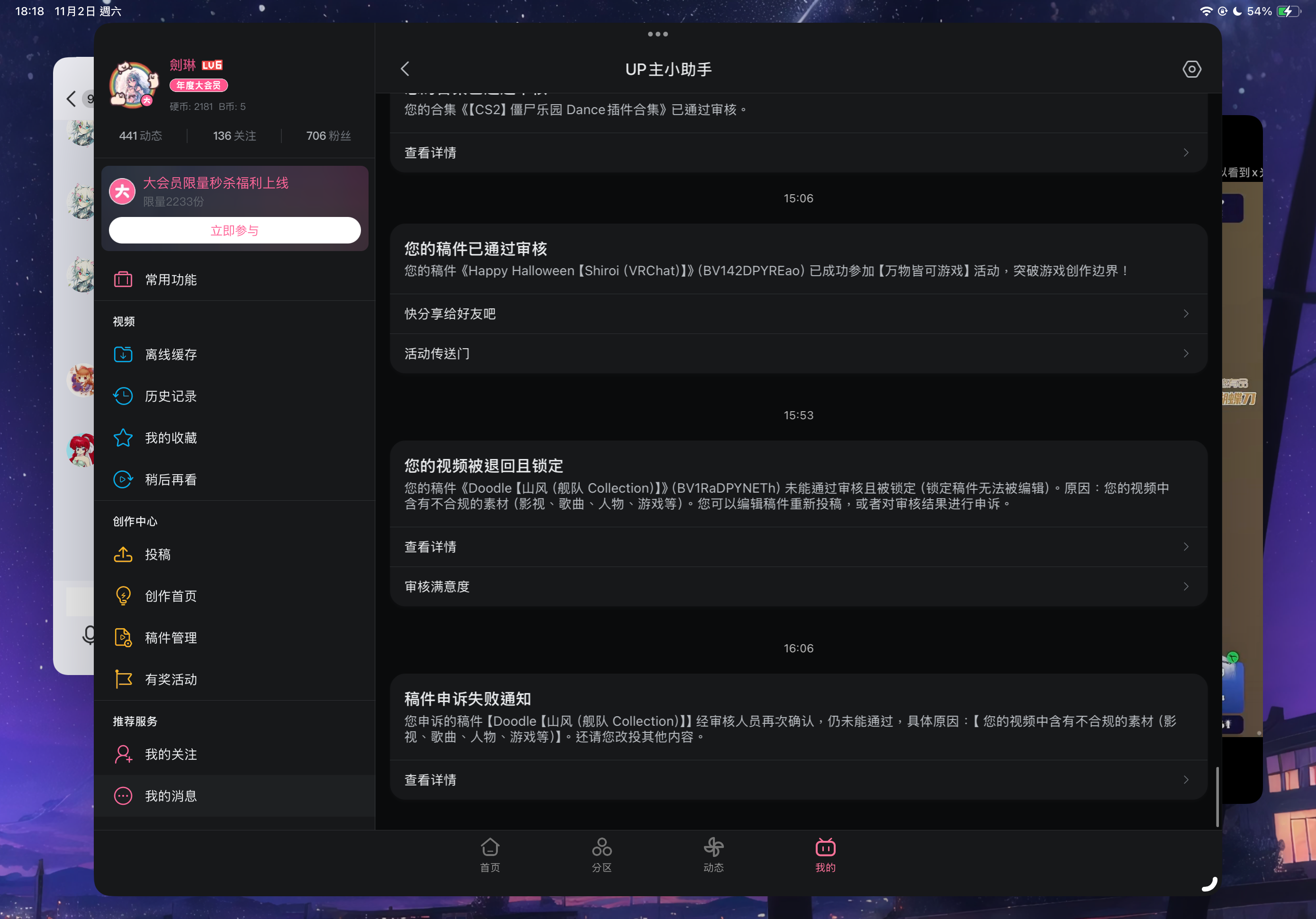Select 16:06 timestamp label

[798, 649]
